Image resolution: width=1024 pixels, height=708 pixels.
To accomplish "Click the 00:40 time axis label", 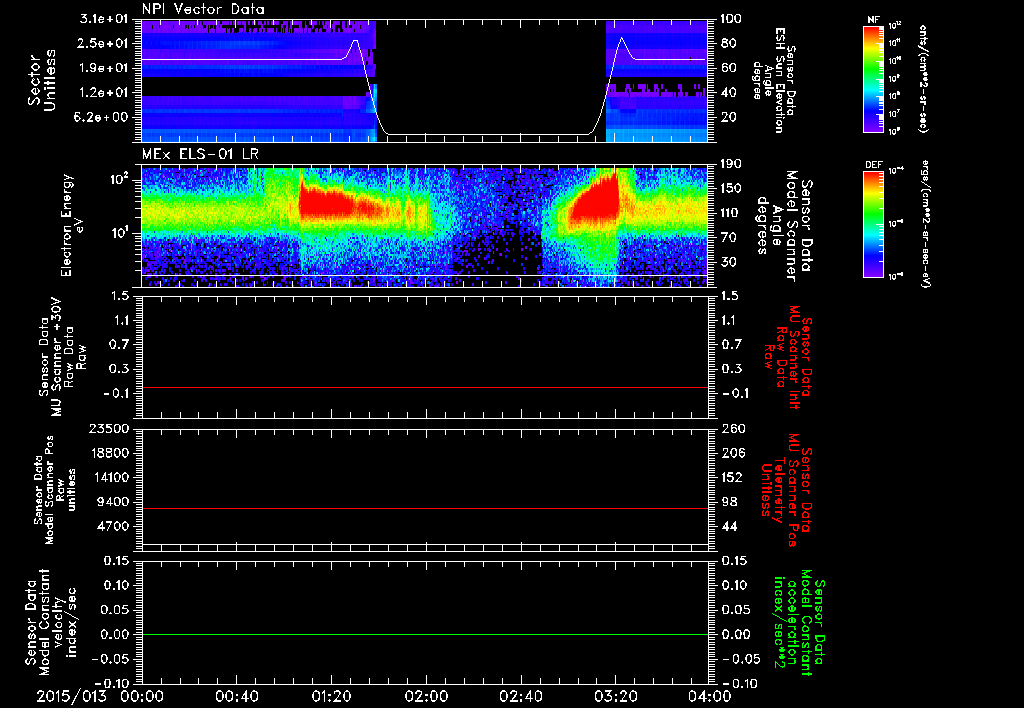I will (x=236, y=696).
